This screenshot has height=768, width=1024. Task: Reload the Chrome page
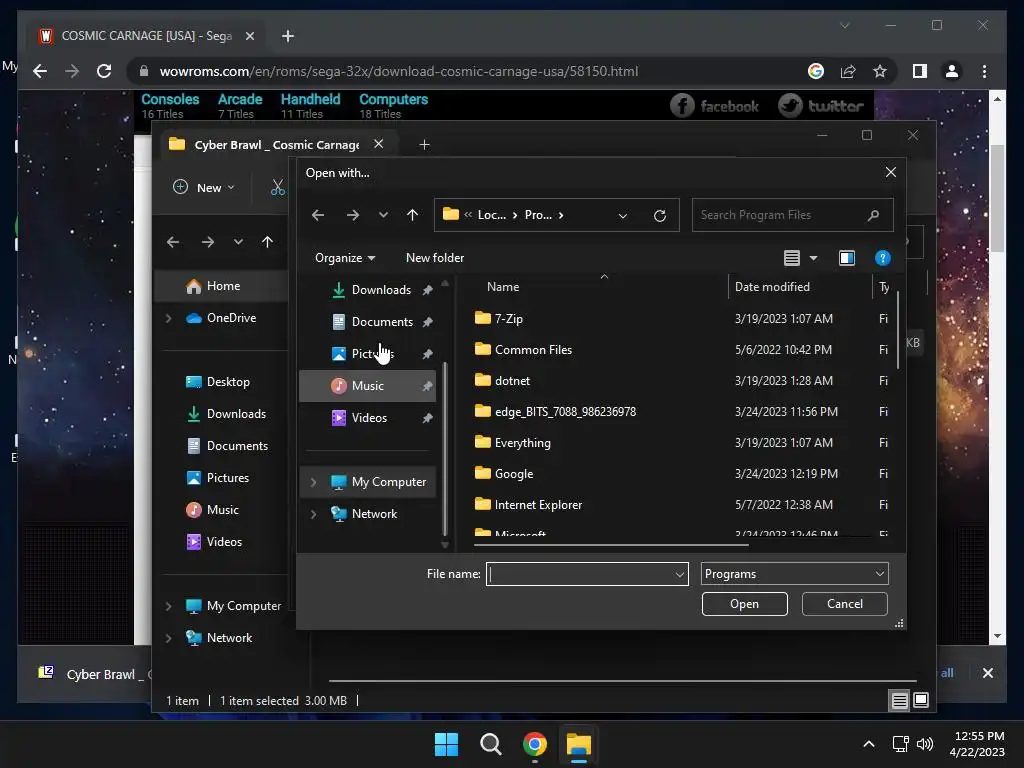104,71
